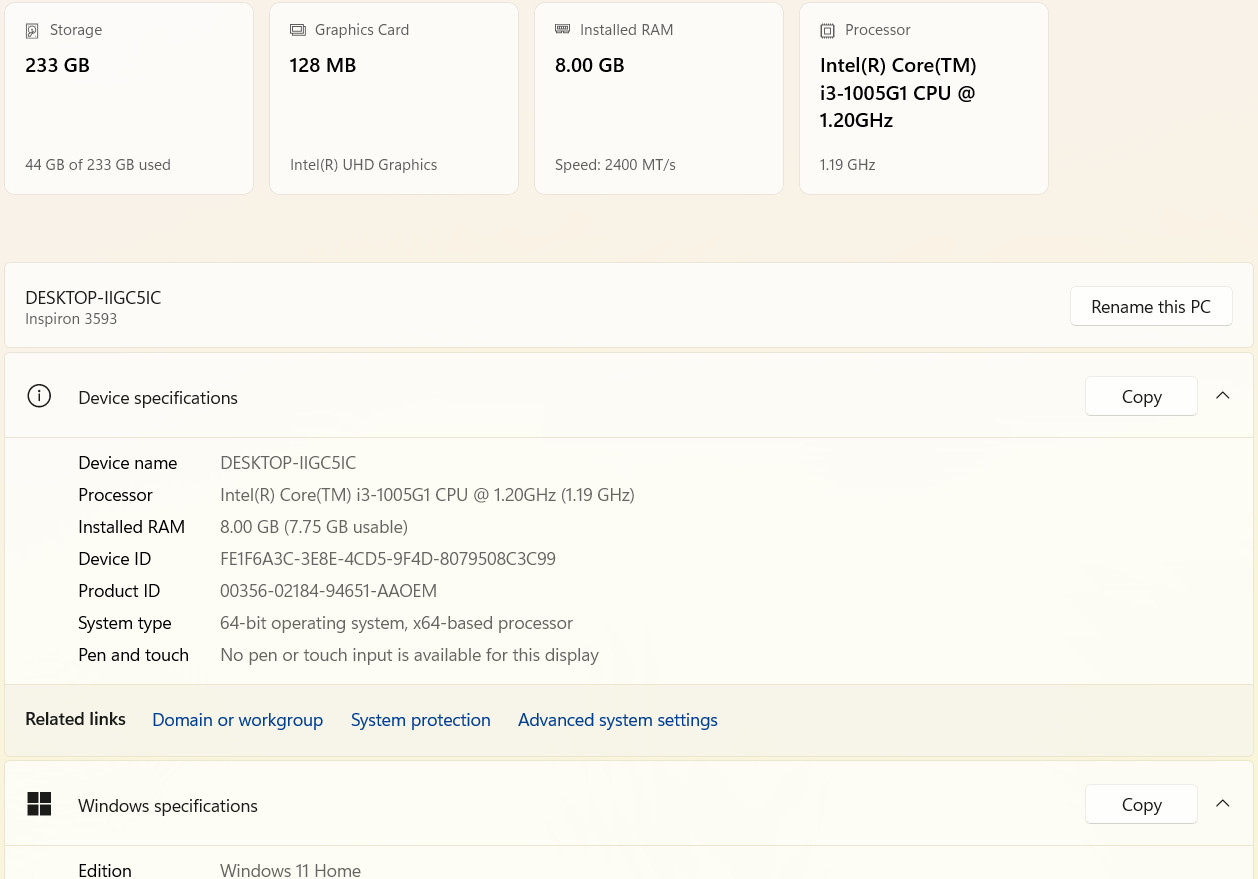The height and width of the screenshot is (879, 1258).
Task: Click the Pen and touch label
Action: (133, 655)
